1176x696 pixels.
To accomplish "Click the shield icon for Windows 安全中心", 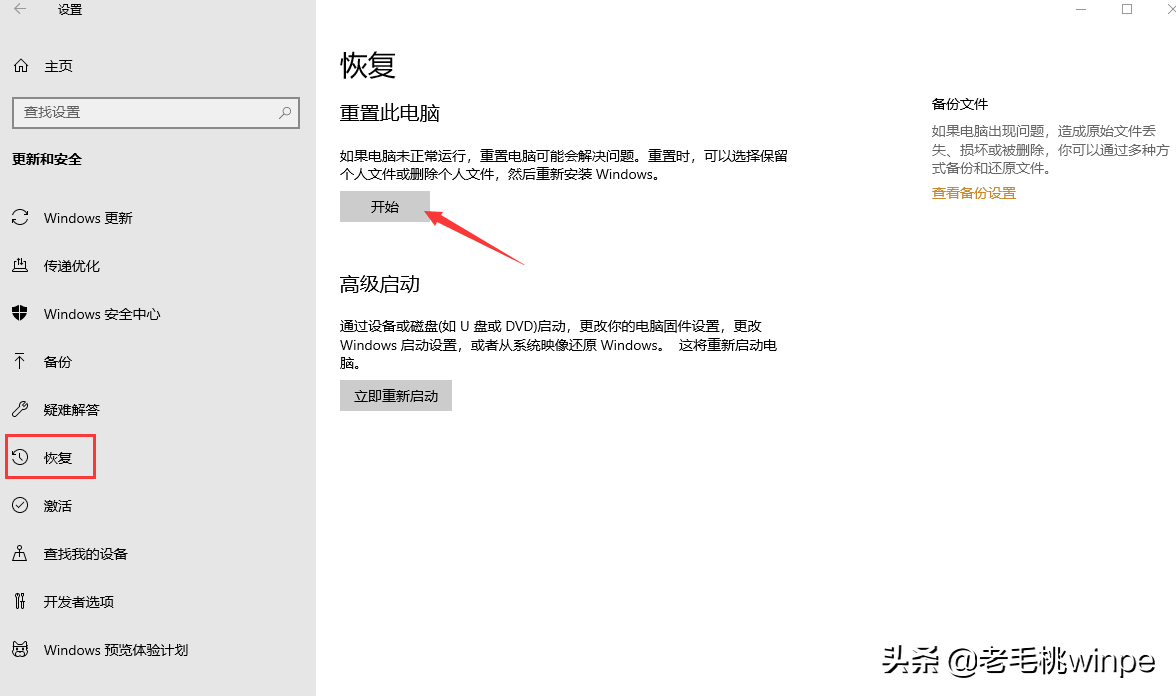I will [20, 314].
